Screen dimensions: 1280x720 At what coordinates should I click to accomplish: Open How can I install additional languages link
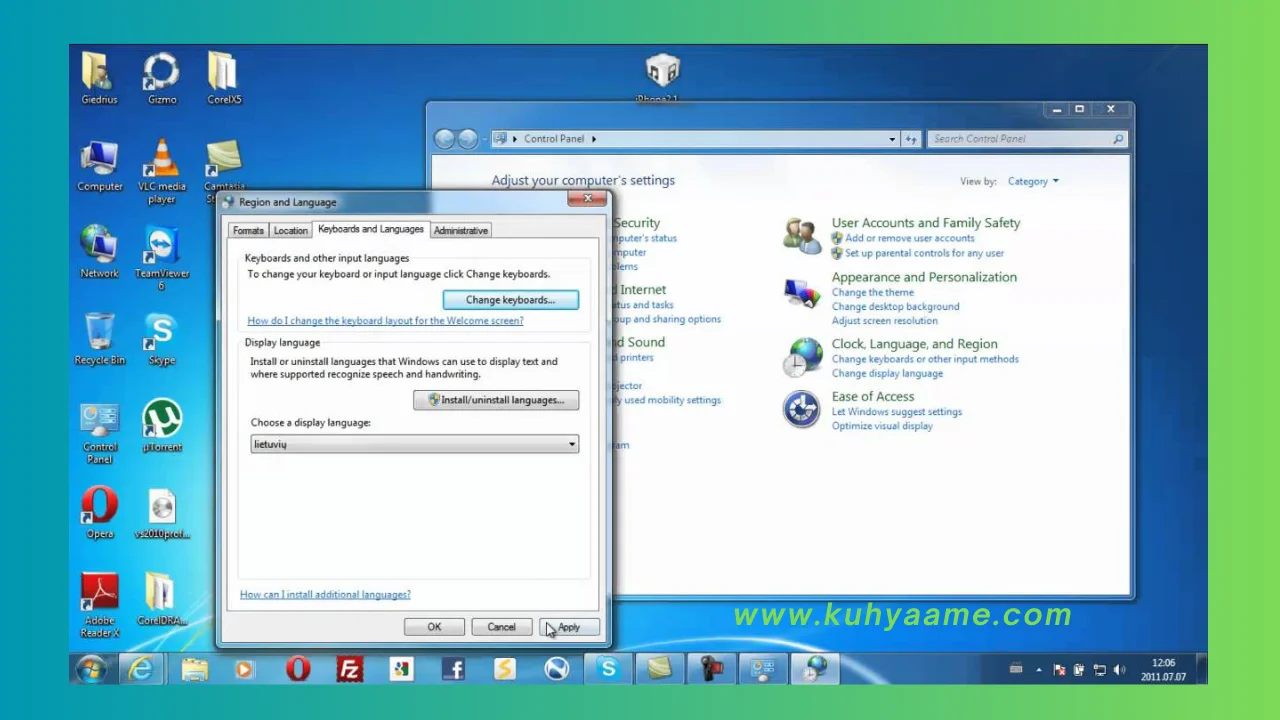[325, 595]
